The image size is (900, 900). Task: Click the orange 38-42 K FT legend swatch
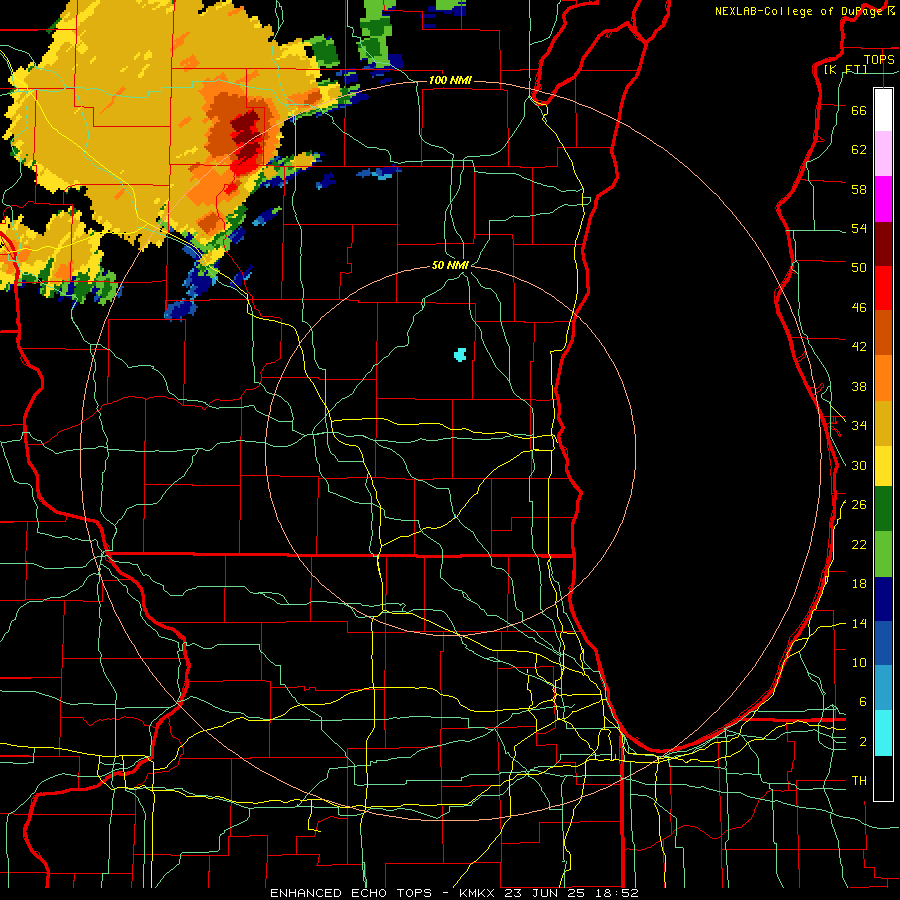883,378
